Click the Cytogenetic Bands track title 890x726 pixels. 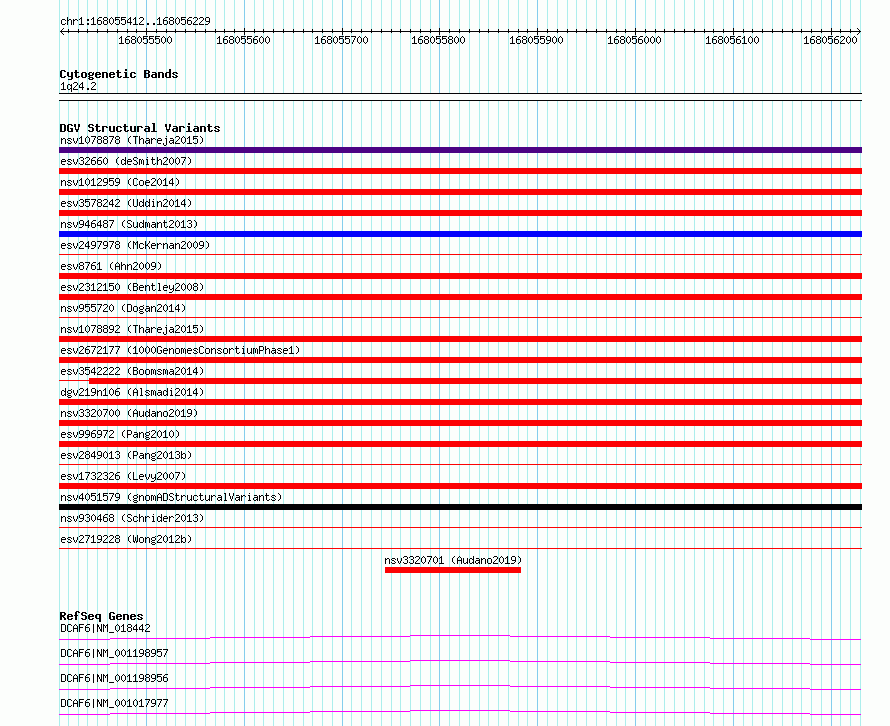pos(119,74)
